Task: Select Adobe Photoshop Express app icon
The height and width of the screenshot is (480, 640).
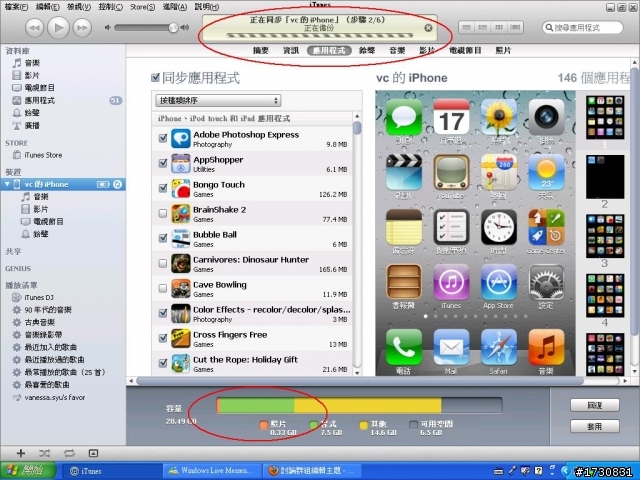Action: click(180, 139)
